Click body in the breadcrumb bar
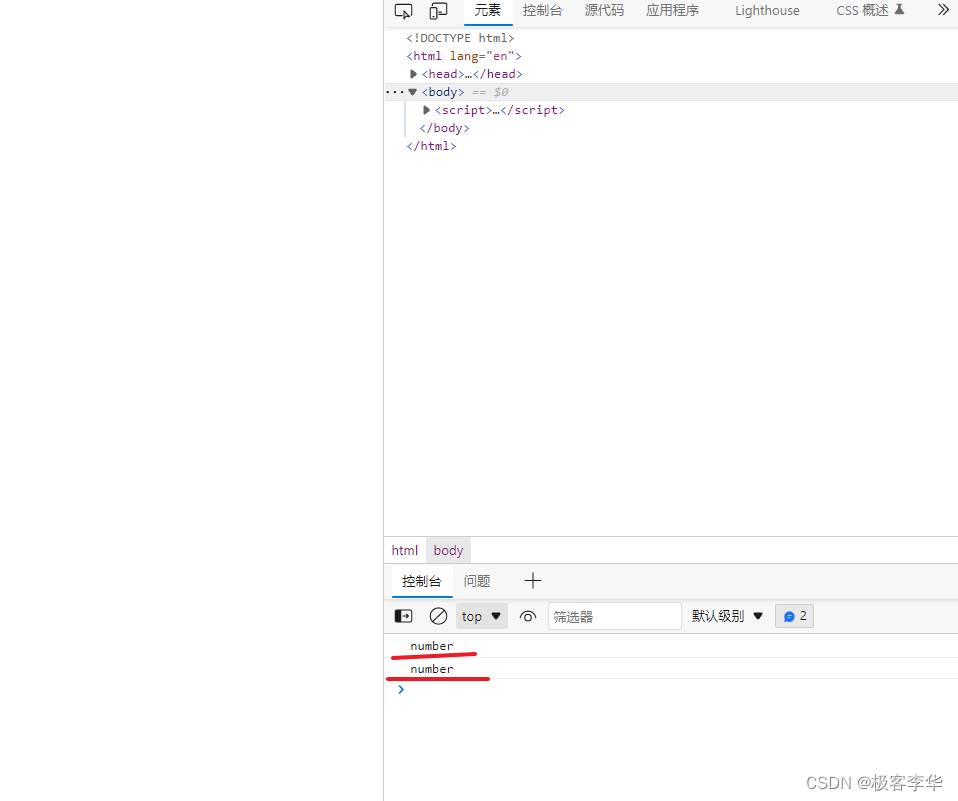The width and height of the screenshot is (958, 801). 448,550
